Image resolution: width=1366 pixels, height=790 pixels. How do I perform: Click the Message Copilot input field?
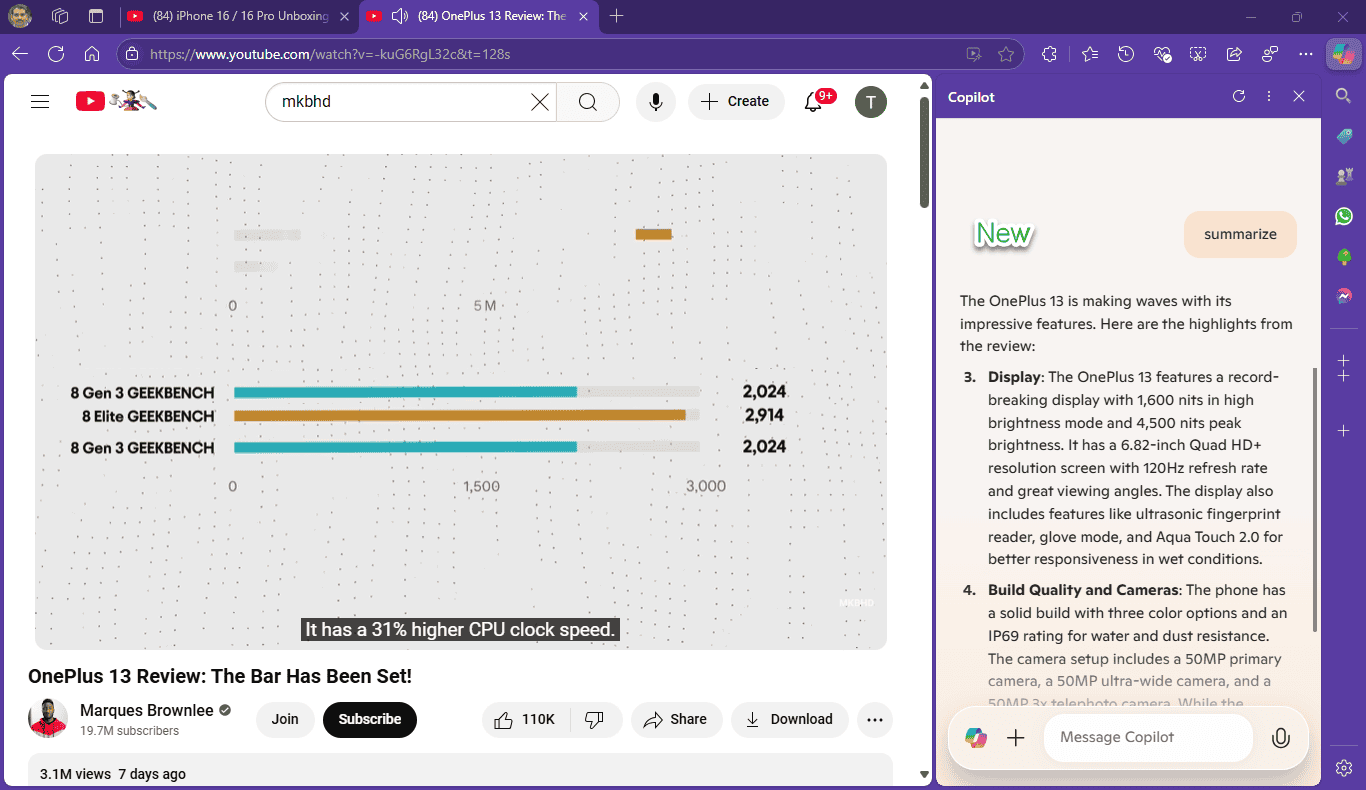(x=1148, y=738)
